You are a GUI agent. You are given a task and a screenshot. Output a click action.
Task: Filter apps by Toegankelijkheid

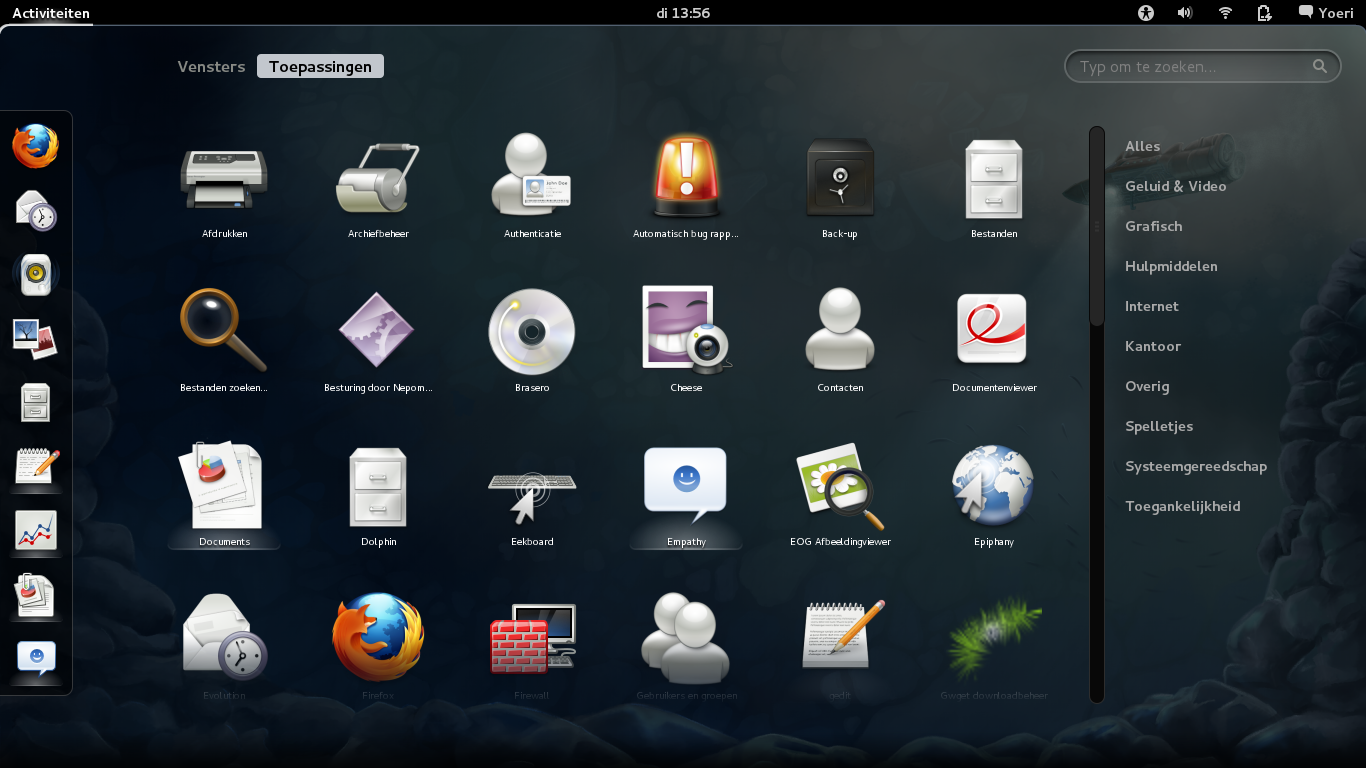pos(1183,506)
